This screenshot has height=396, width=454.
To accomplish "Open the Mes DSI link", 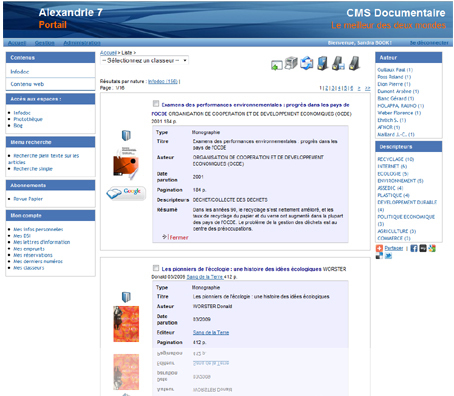I will 22,236.
